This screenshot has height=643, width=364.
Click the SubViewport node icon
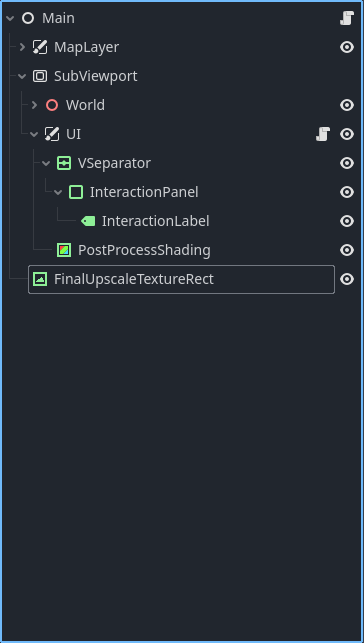coord(40,76)
